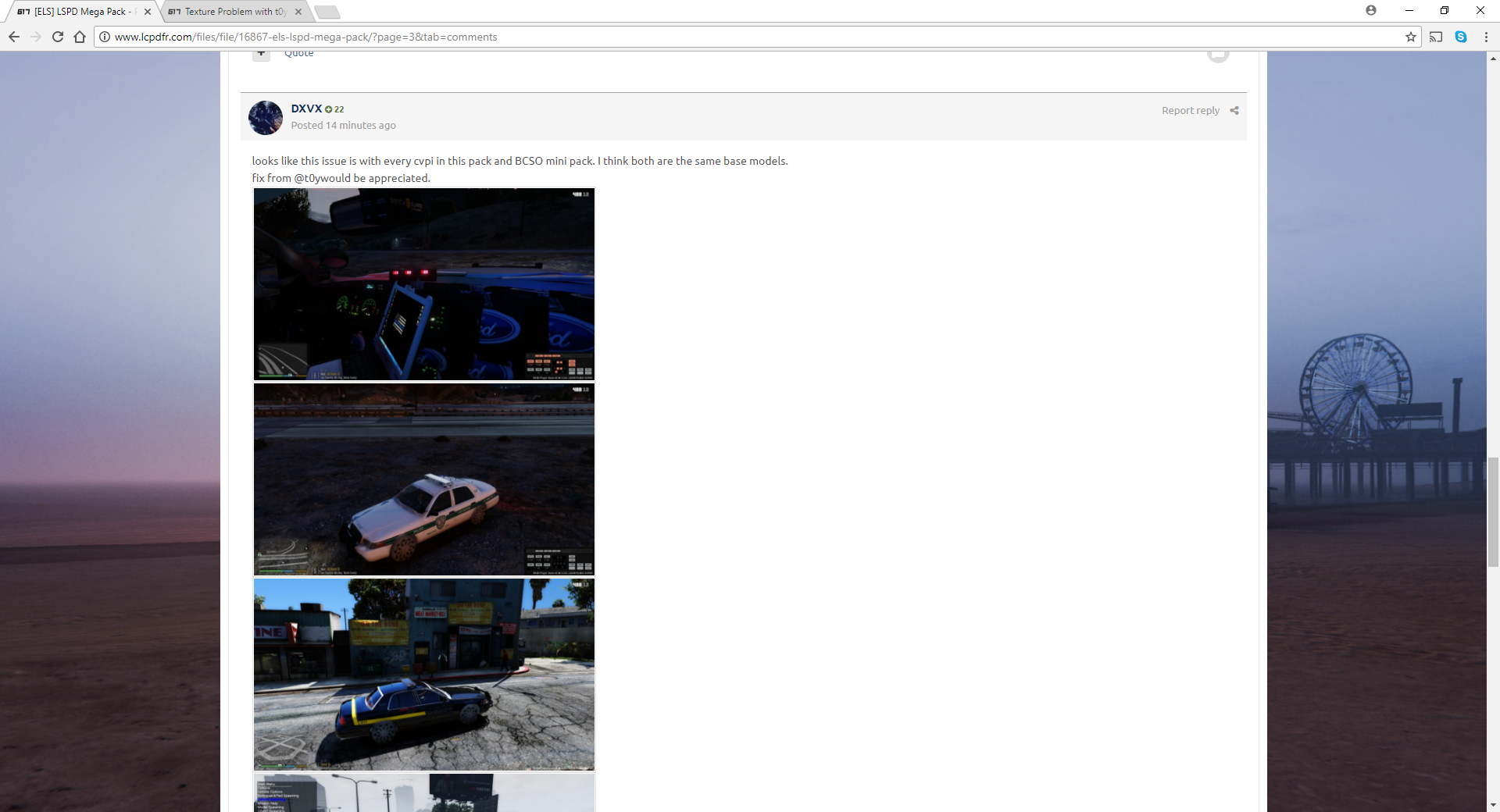The image size is (1500, 812).
Task: Click the scrollbar up arrow
Action: (x=1493, y=58)
